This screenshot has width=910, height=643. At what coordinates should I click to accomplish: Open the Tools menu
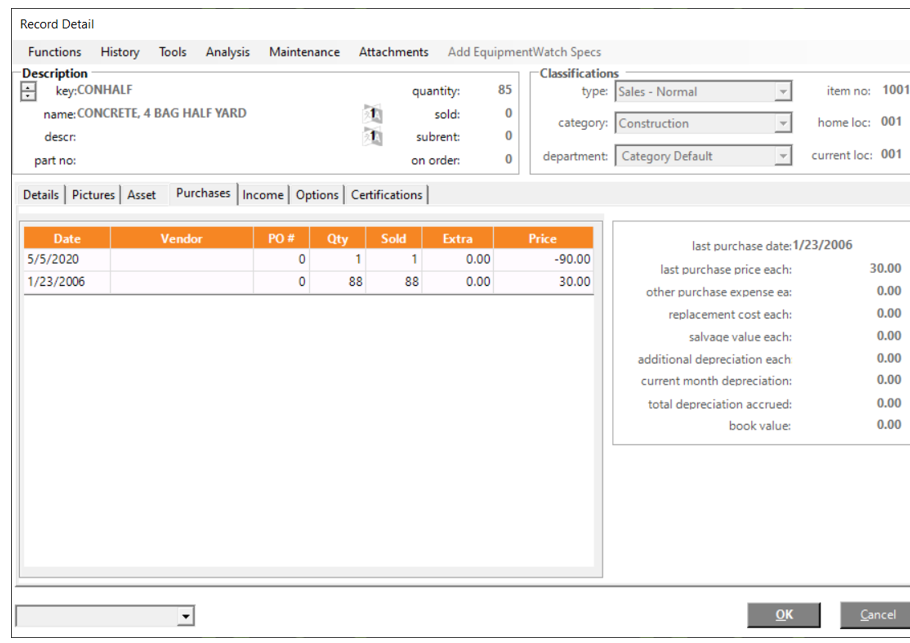172,52
